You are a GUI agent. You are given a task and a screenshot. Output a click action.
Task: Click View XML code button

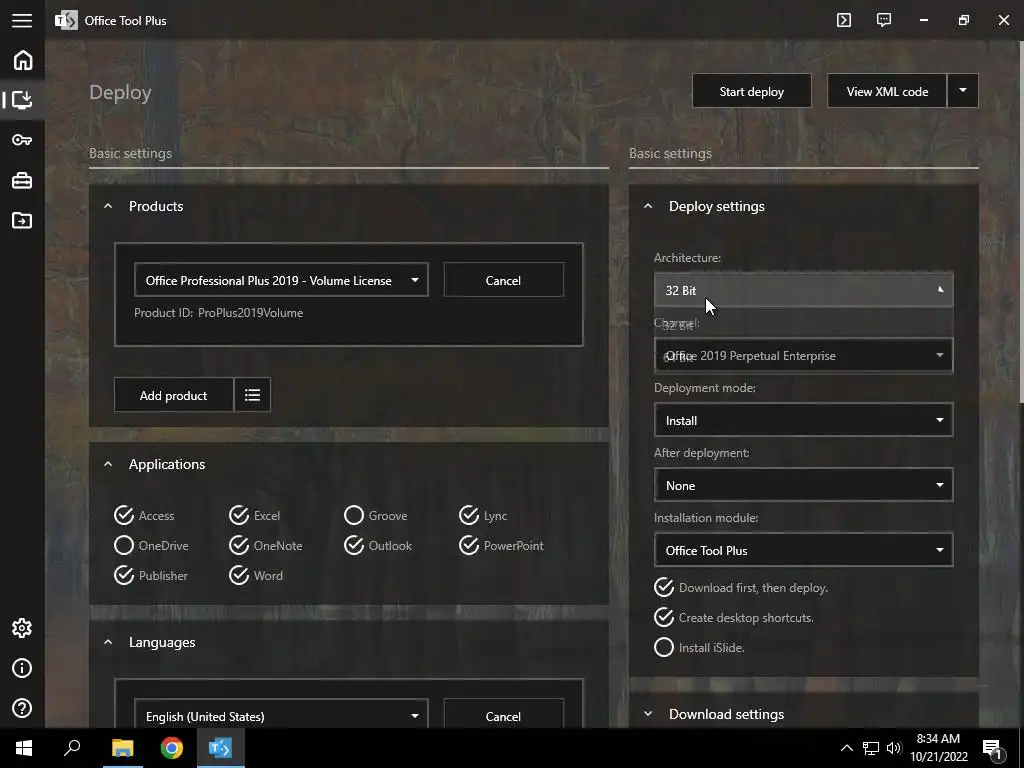point(887,91)
